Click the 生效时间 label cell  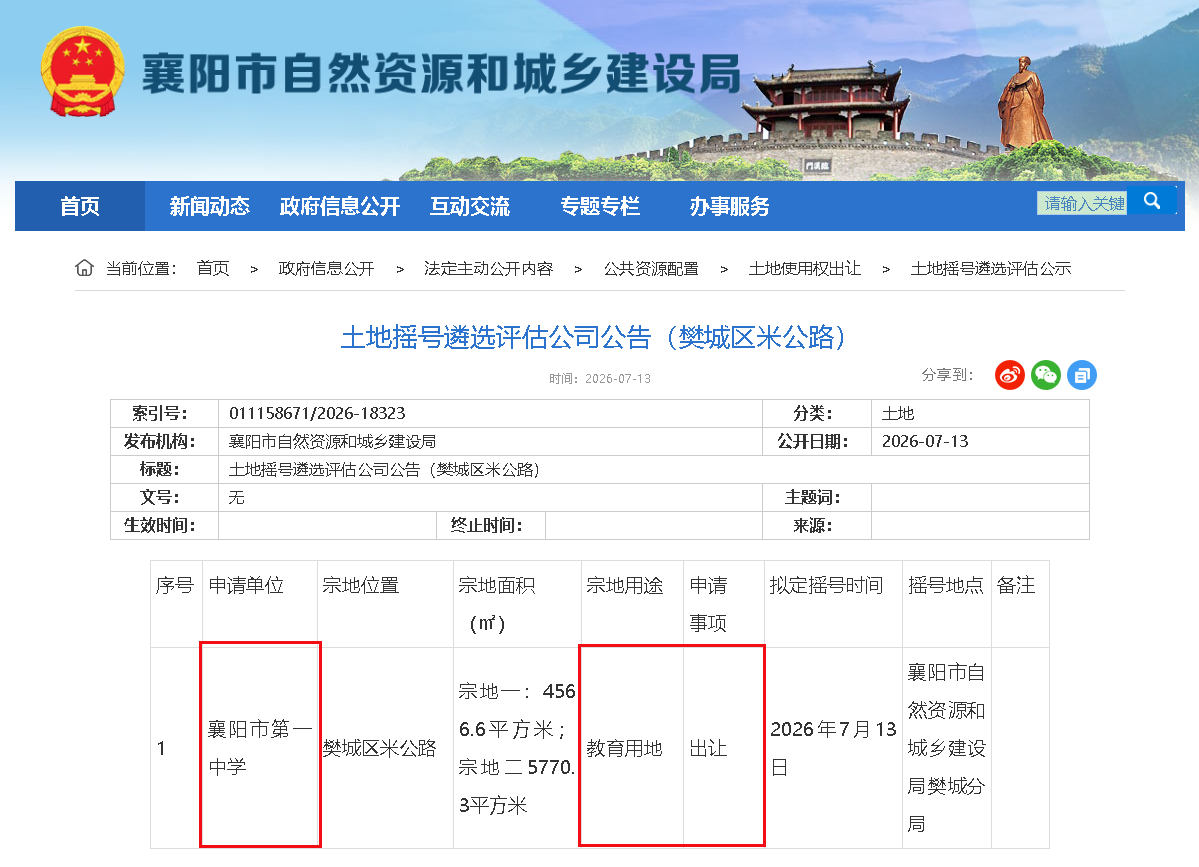[x=164, y=525]
